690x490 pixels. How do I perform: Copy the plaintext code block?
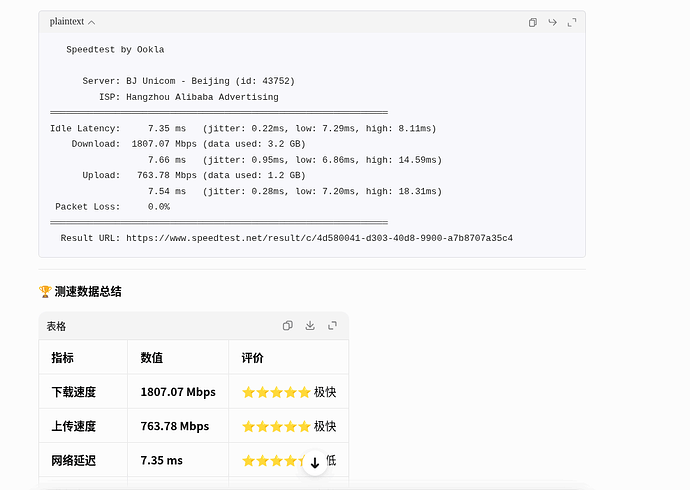[532, 22]
